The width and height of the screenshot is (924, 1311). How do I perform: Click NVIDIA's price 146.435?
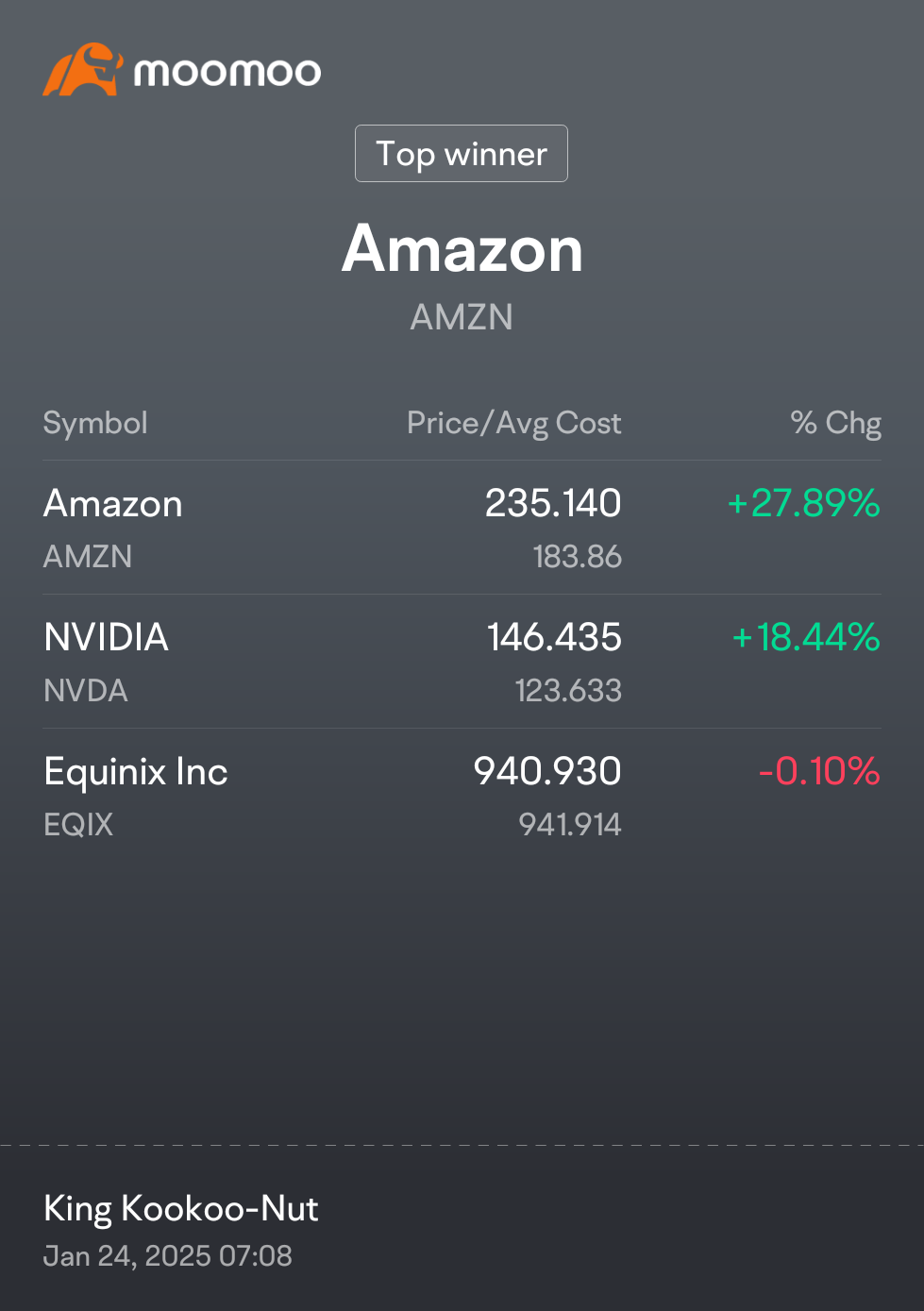coord(555,637)
